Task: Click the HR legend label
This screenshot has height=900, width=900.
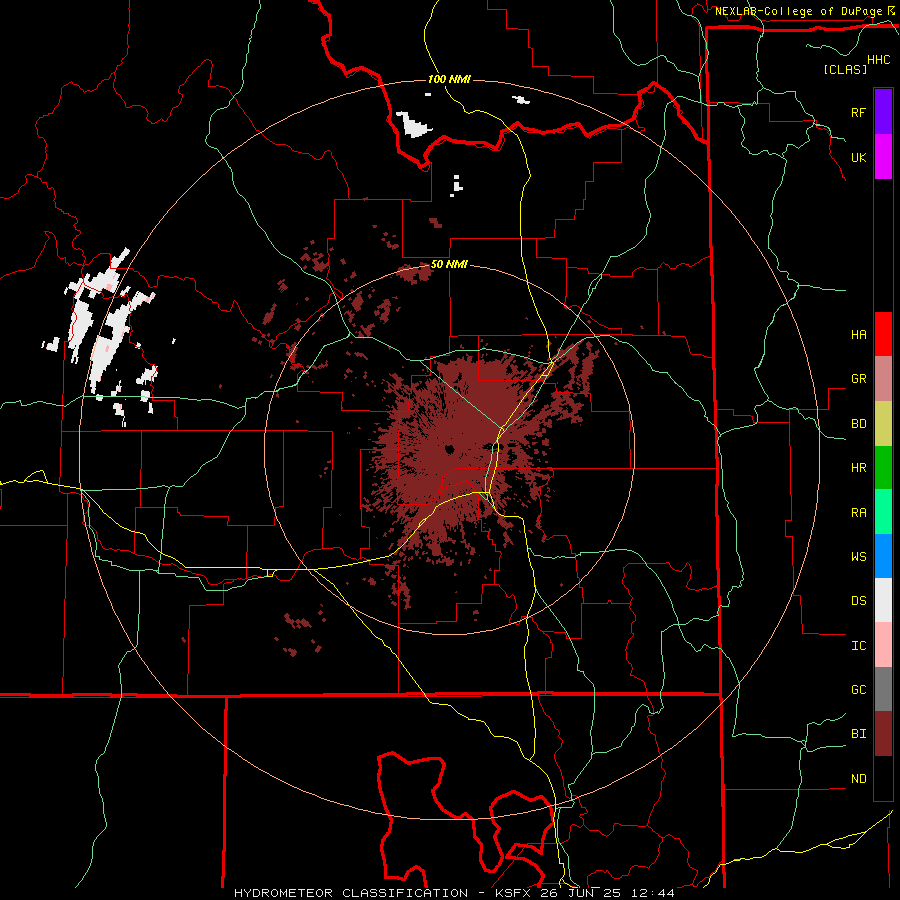Action: (x=858, y=468)
